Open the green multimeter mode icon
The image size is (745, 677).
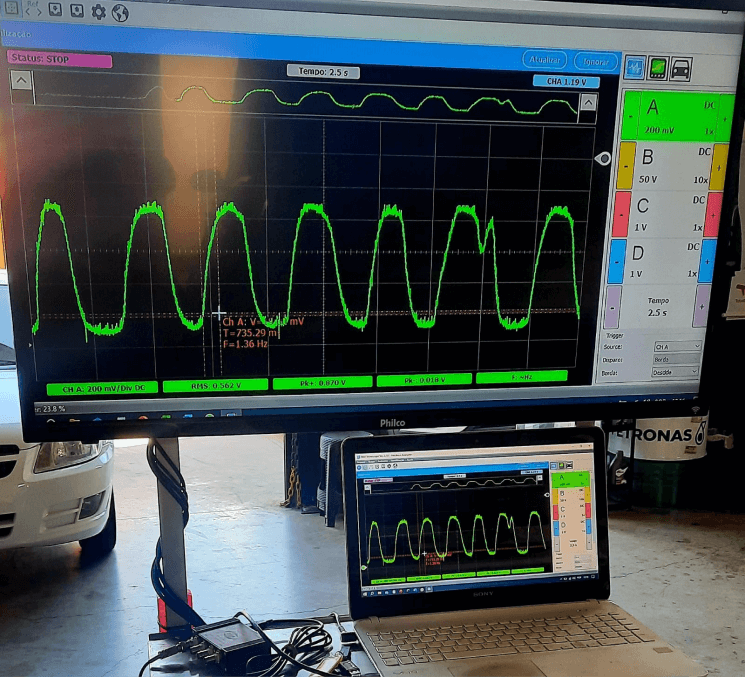click(659, 68)
